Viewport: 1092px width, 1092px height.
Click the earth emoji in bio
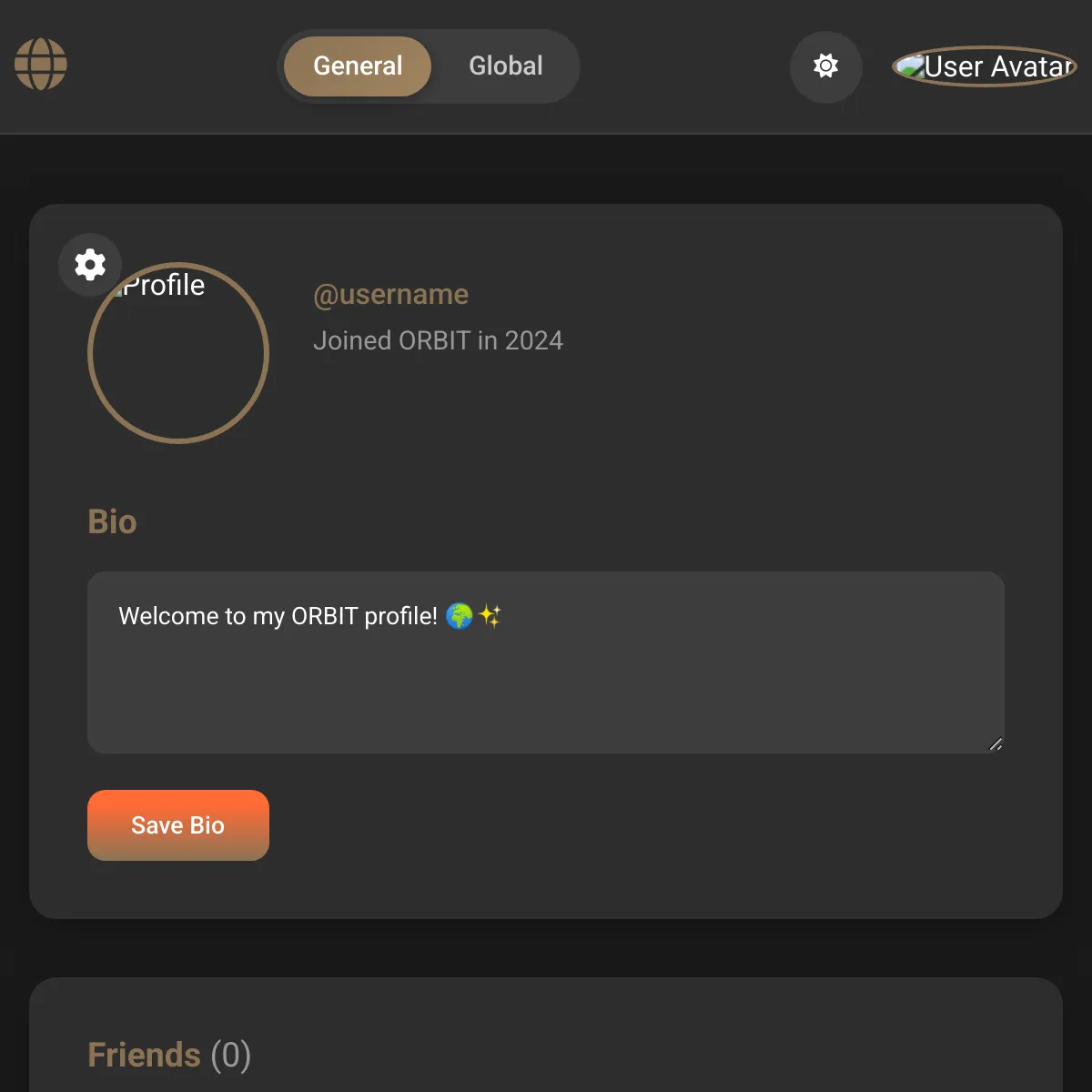click(x=460, y=616)
